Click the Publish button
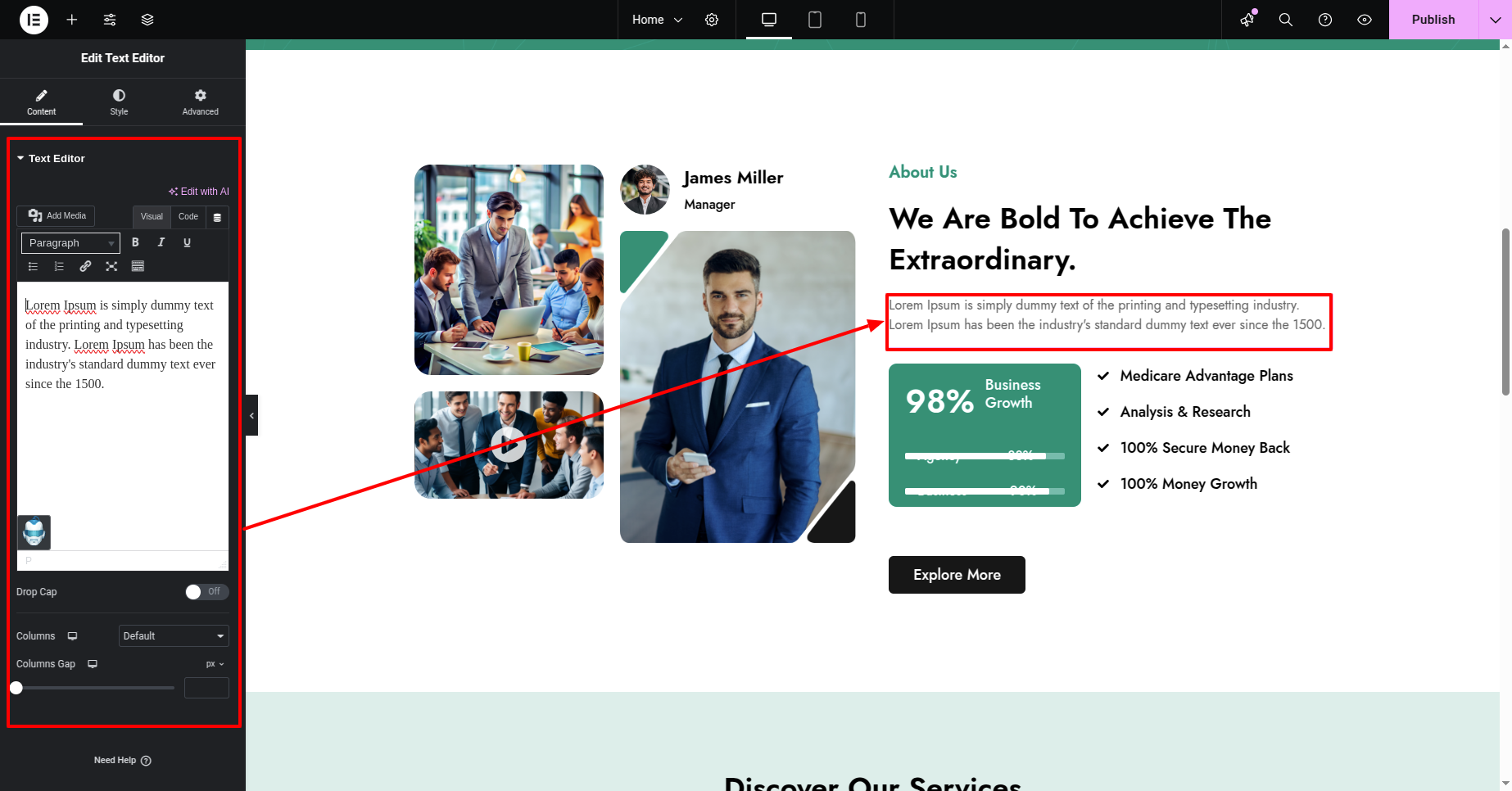Image resolution: width=1512 pixels, height=791 pixels. coord(1433,20)
